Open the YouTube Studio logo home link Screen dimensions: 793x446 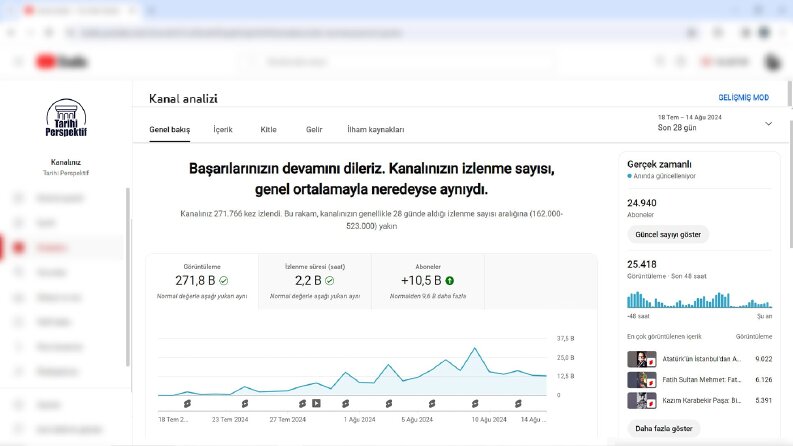pos(62,62)
